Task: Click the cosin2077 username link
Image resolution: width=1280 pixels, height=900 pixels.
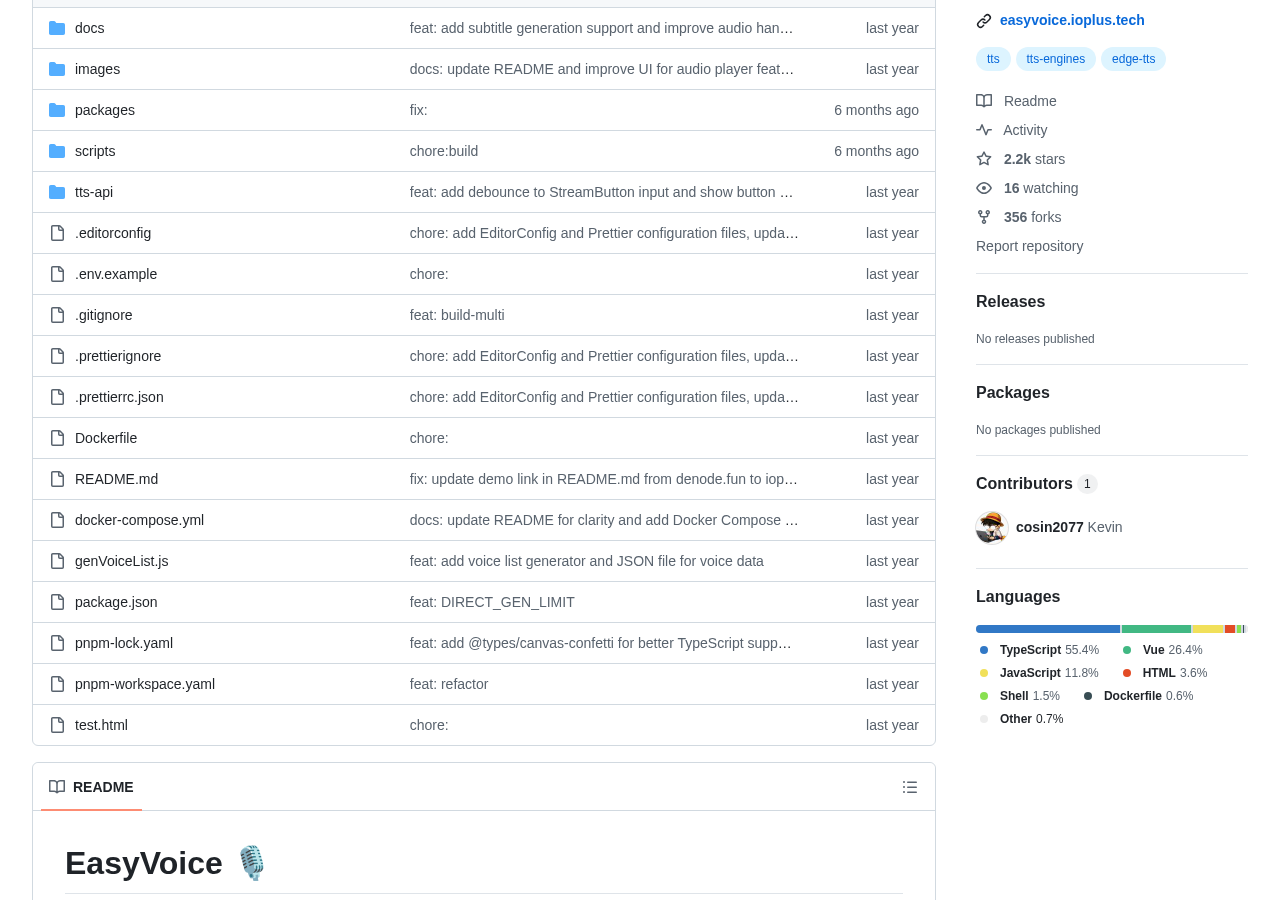Action: click(1050, 527)
